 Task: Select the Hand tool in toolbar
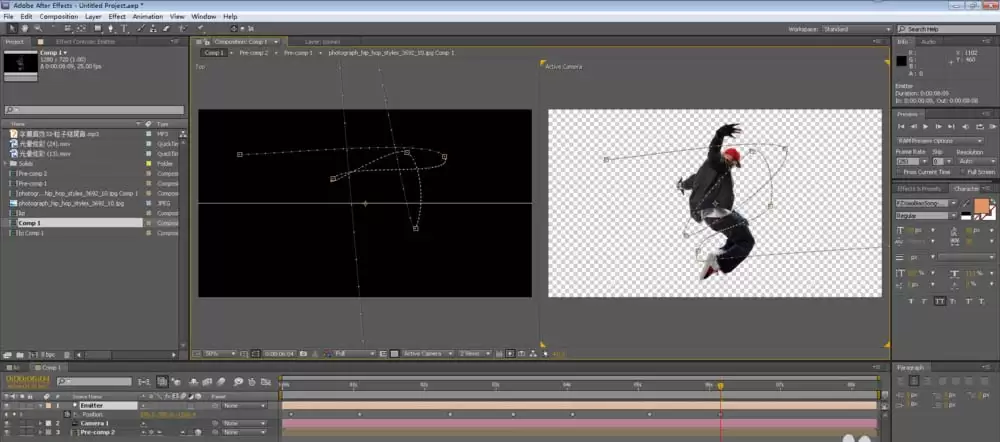[25, 29]
